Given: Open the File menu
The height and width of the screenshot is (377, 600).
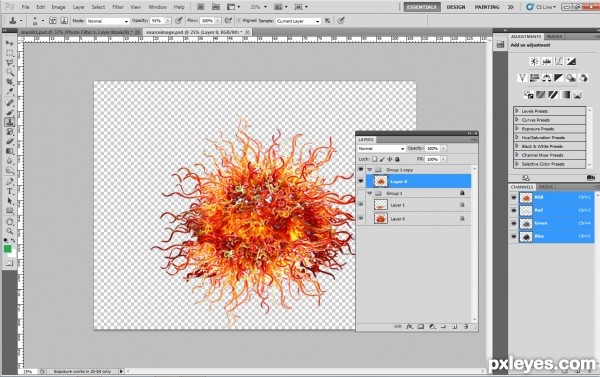Looking at the screenshot, I should point(25,7).
